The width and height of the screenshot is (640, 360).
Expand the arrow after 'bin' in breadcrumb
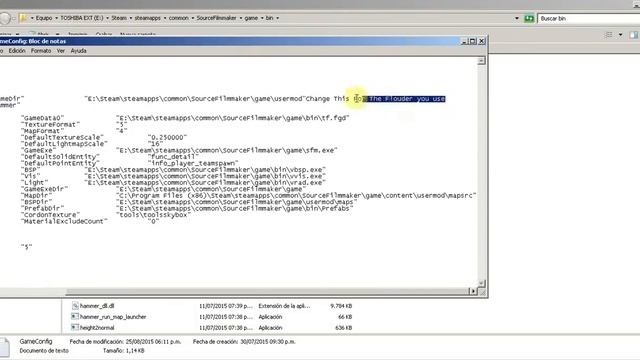[x=278, y=18]
